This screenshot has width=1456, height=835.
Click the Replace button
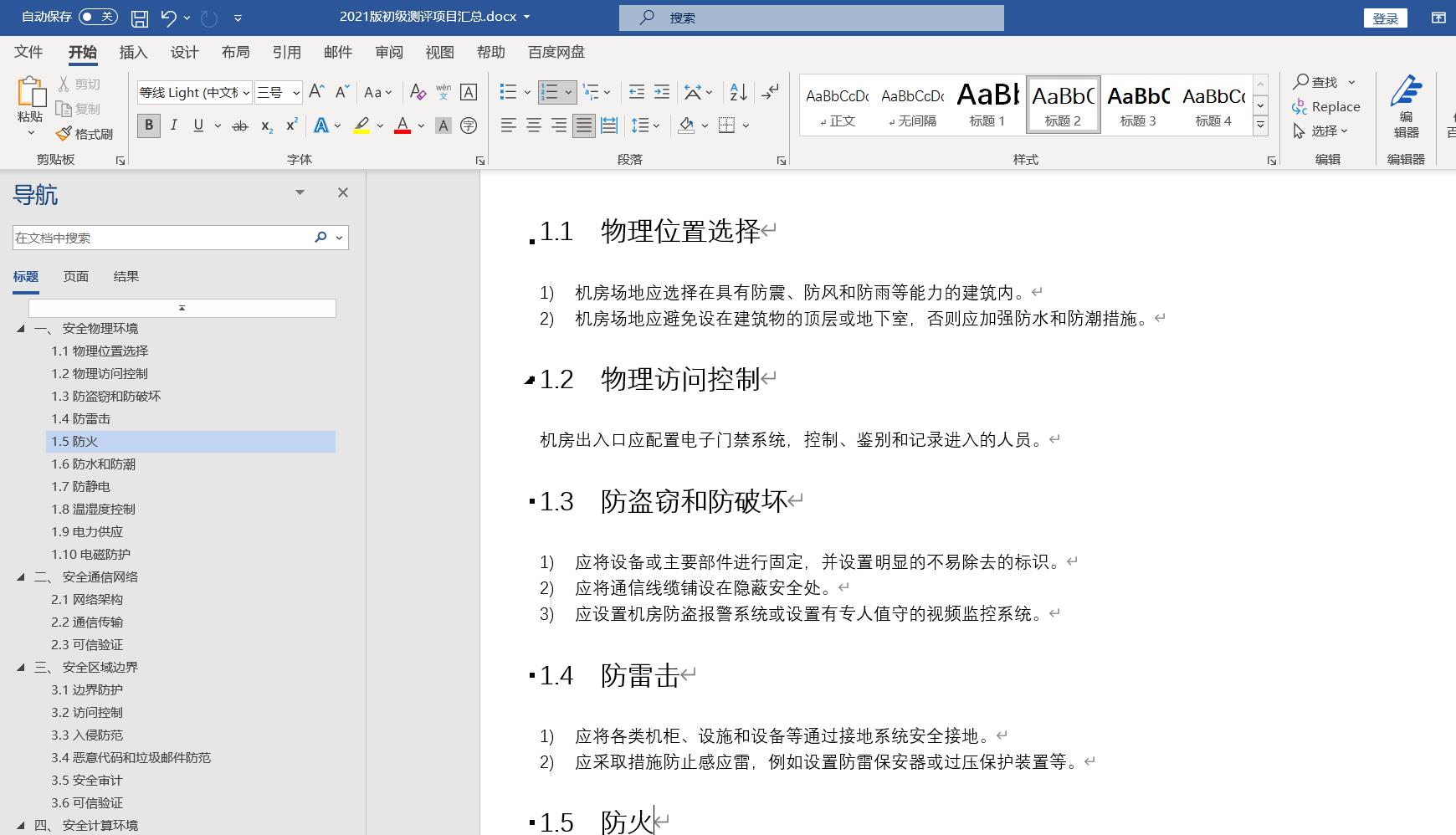click(1326, 106)
